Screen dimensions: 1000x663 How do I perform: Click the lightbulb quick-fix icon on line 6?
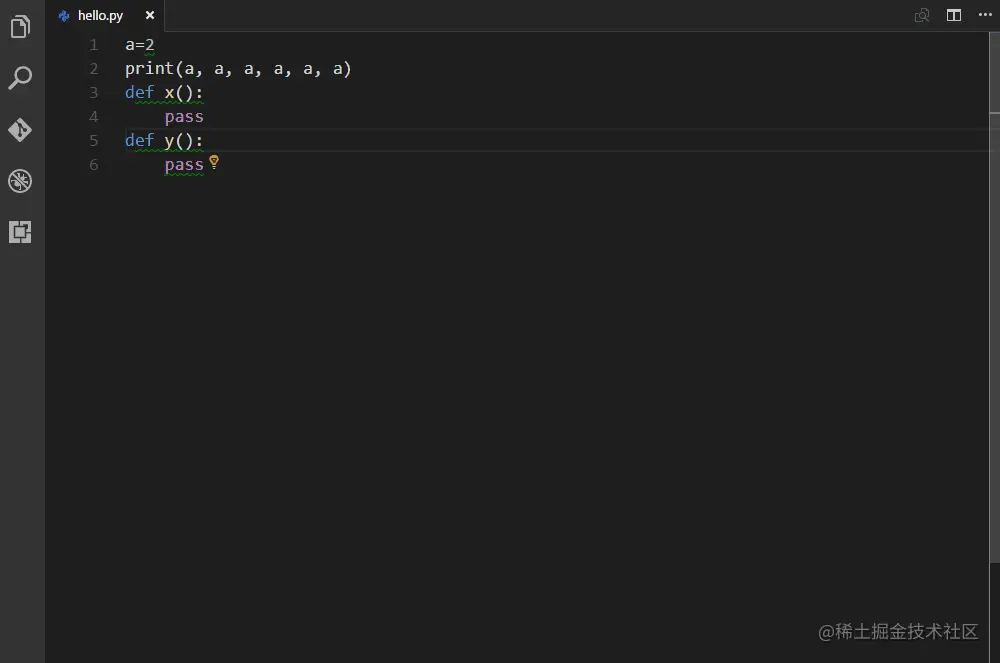click(213, 162)
